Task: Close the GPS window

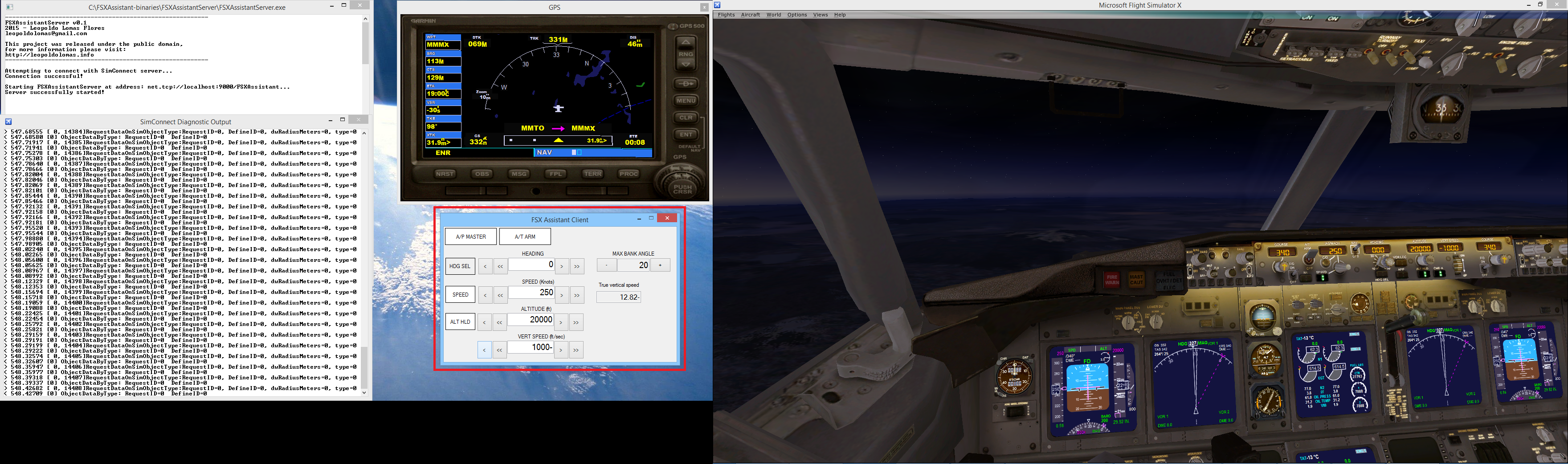Action: pyautogui.click(x=704, y=7)
